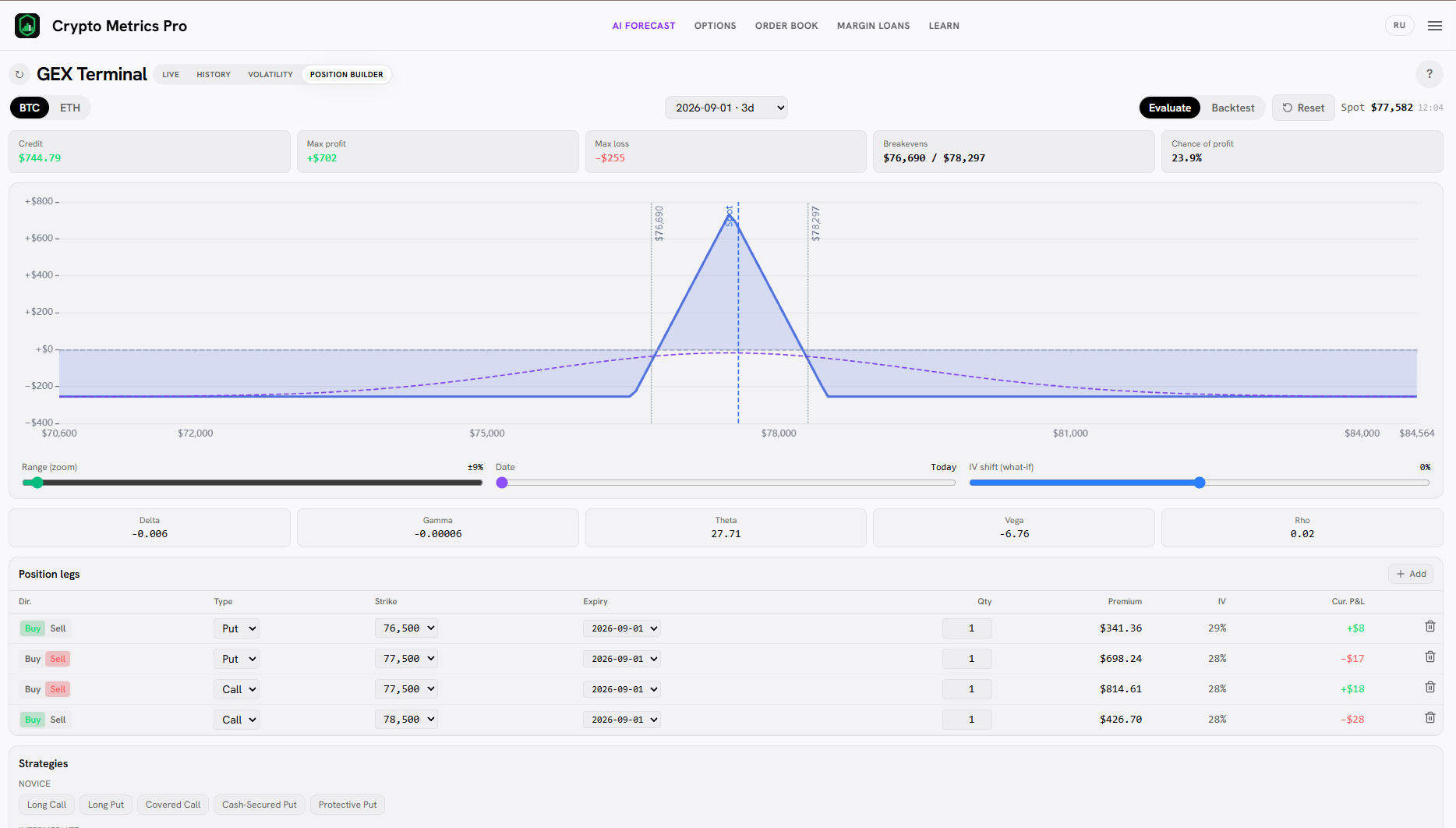The image size is (1456, 828).
Task: Delete the 78,500 Call leg
Action: coord(1430,718)
